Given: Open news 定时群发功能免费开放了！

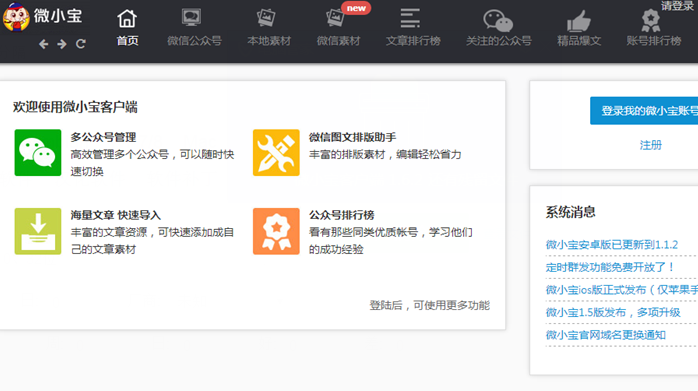Looking at the screenshot, I should click(610, 267).
